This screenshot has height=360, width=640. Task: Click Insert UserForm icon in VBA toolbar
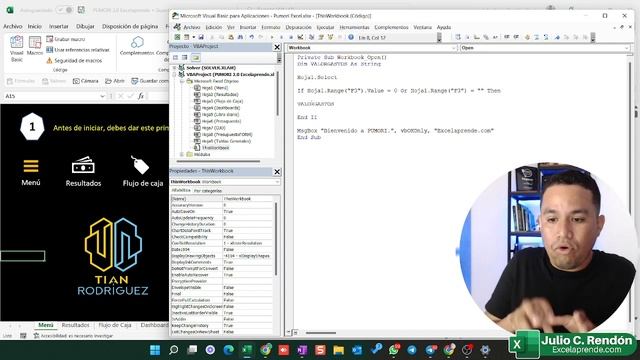(x=186, y=37)
